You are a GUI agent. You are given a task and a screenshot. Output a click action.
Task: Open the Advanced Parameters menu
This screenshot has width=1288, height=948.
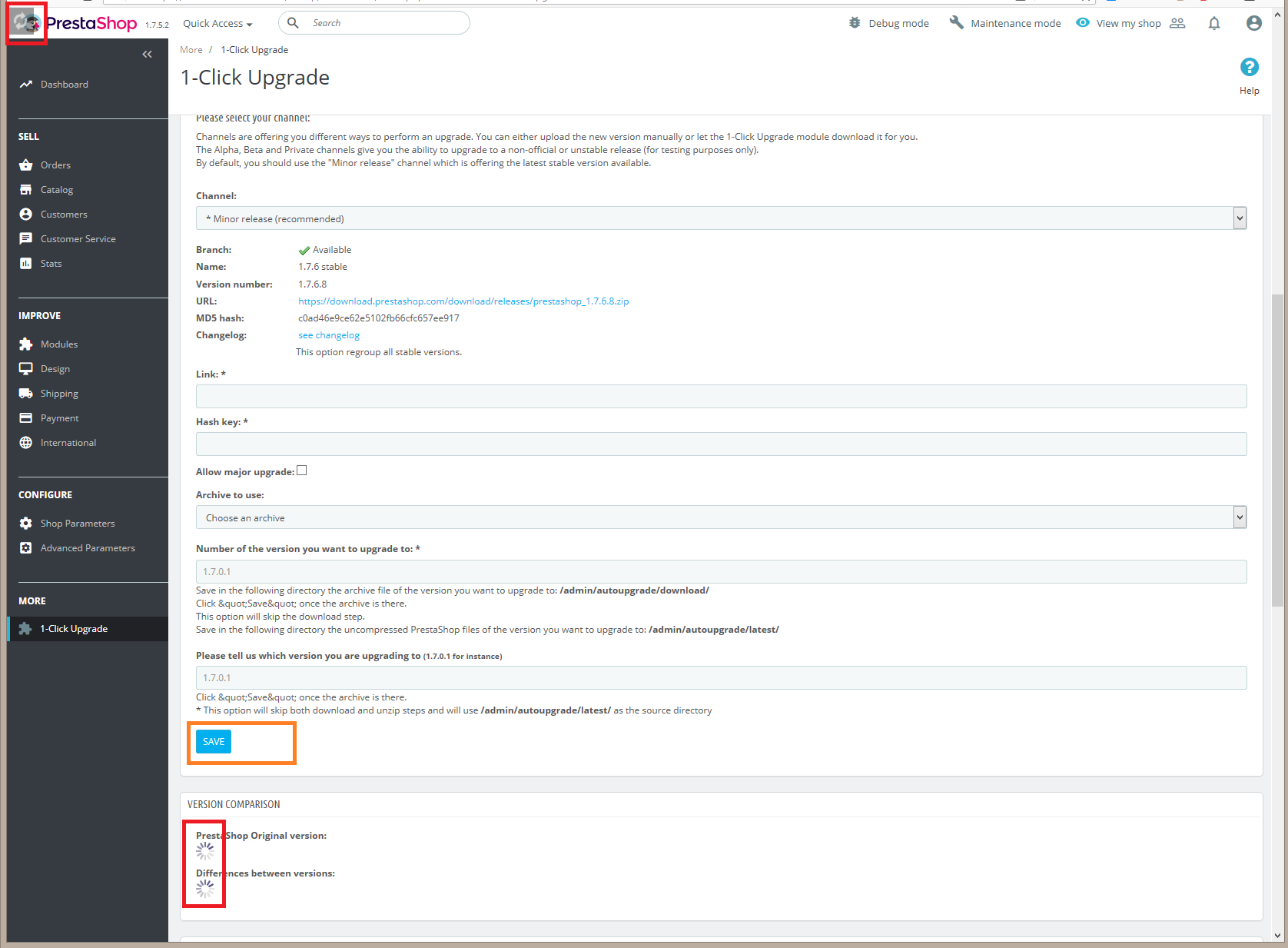coord(88,548)
